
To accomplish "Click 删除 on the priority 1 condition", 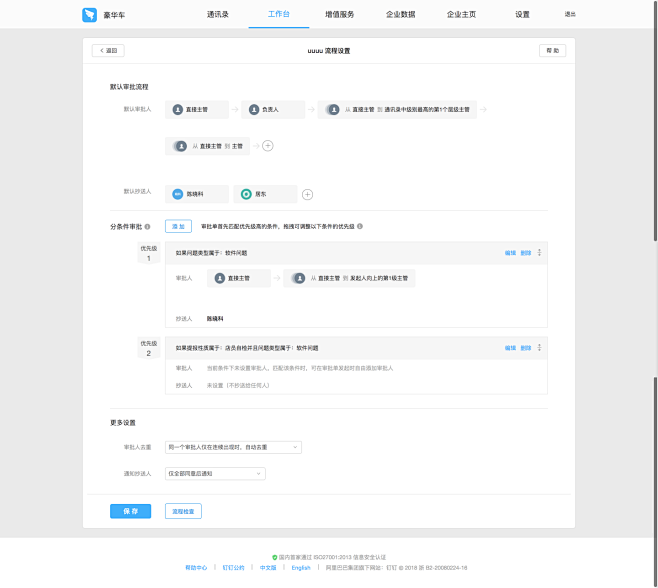I will tap(526, 253).
